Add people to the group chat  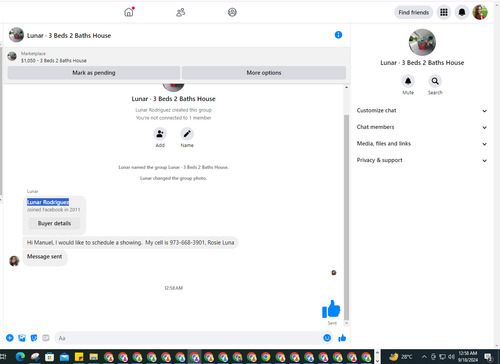pos(160,134)
